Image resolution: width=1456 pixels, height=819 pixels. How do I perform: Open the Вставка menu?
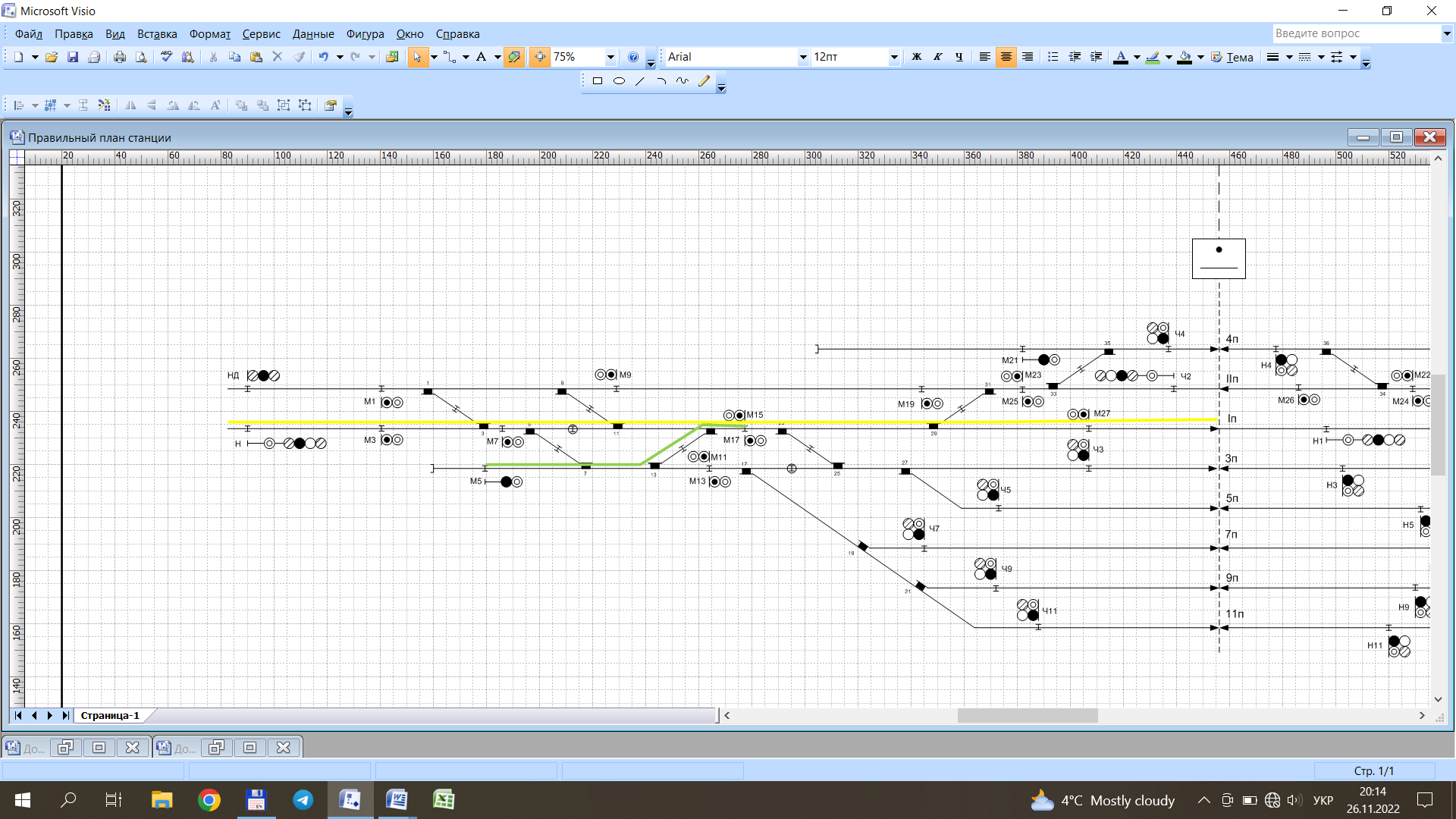157,34
